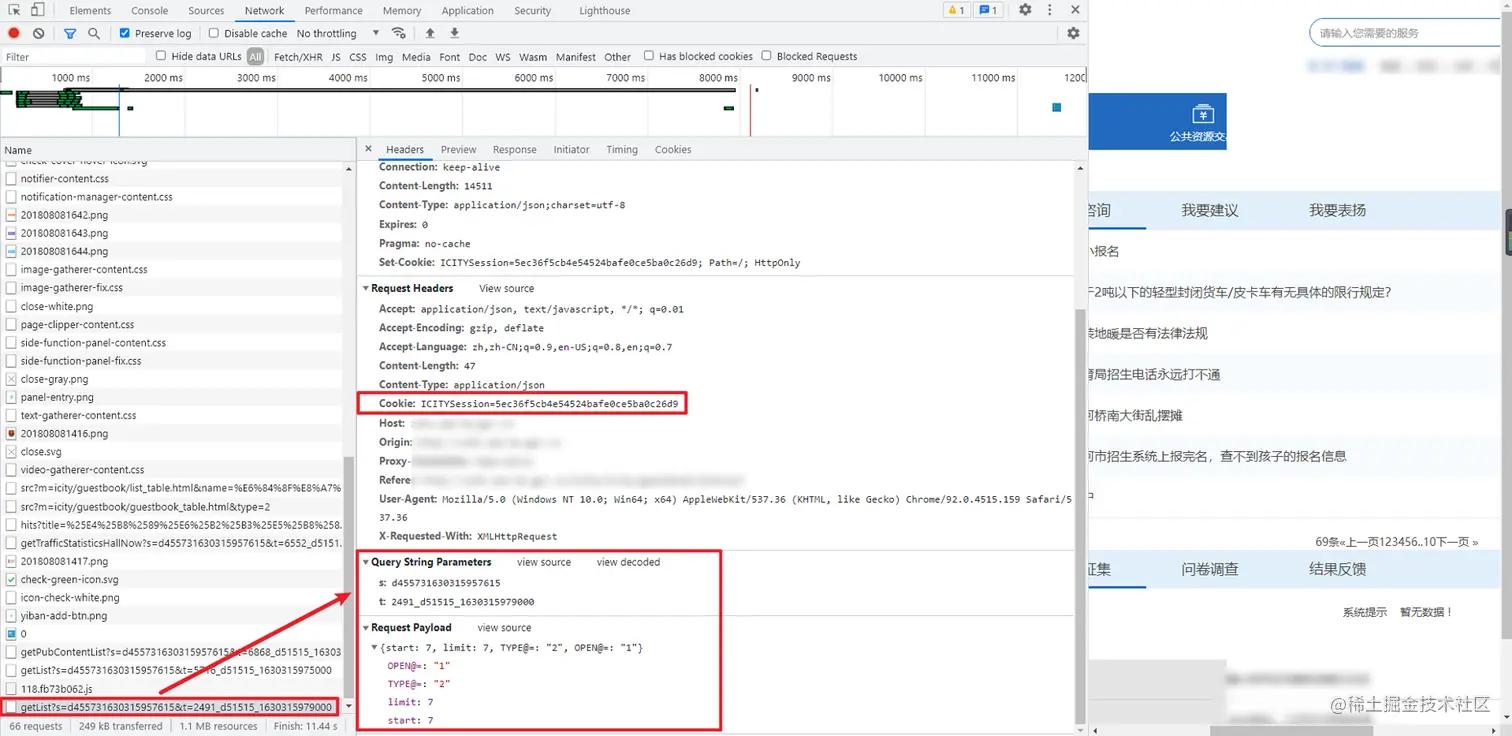Viewport: 1512px width, 736px height.
Task: Click the import HAR upload arrow
Action: (429, 33)
